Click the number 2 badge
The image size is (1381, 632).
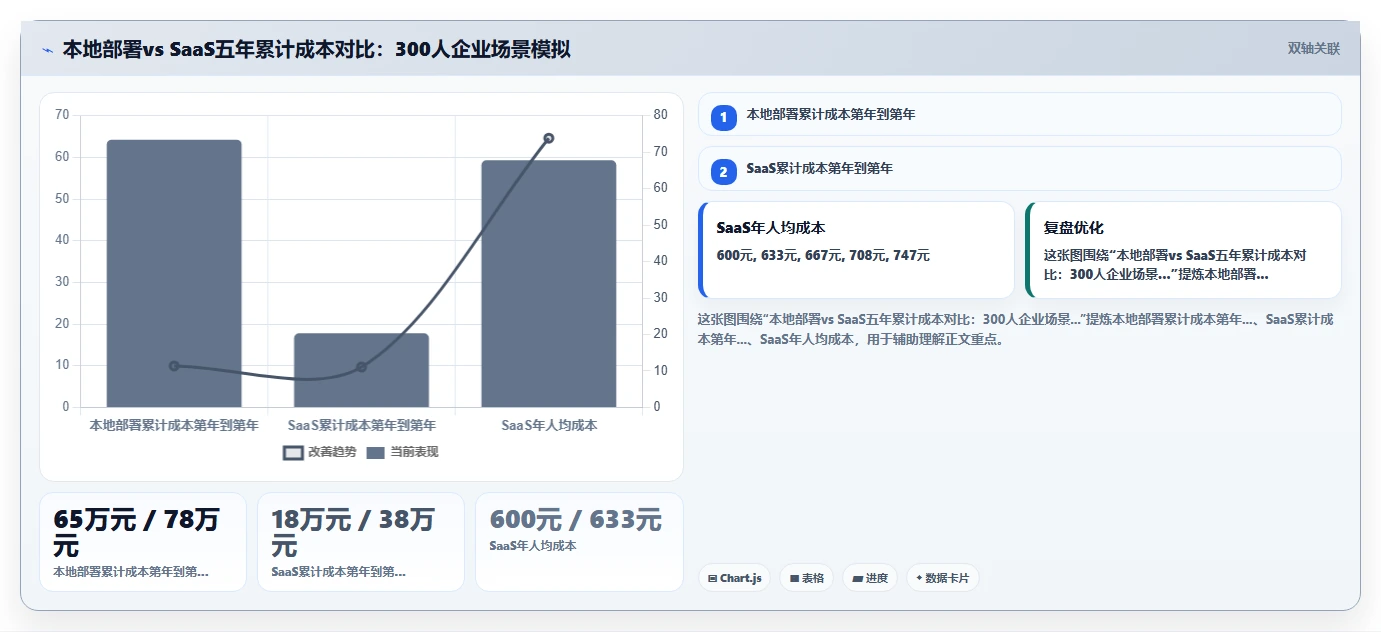tap(723, 172)
